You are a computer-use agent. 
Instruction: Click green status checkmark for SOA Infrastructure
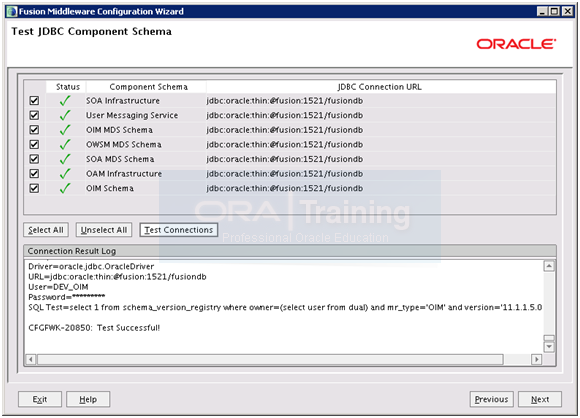click(65, 101)
